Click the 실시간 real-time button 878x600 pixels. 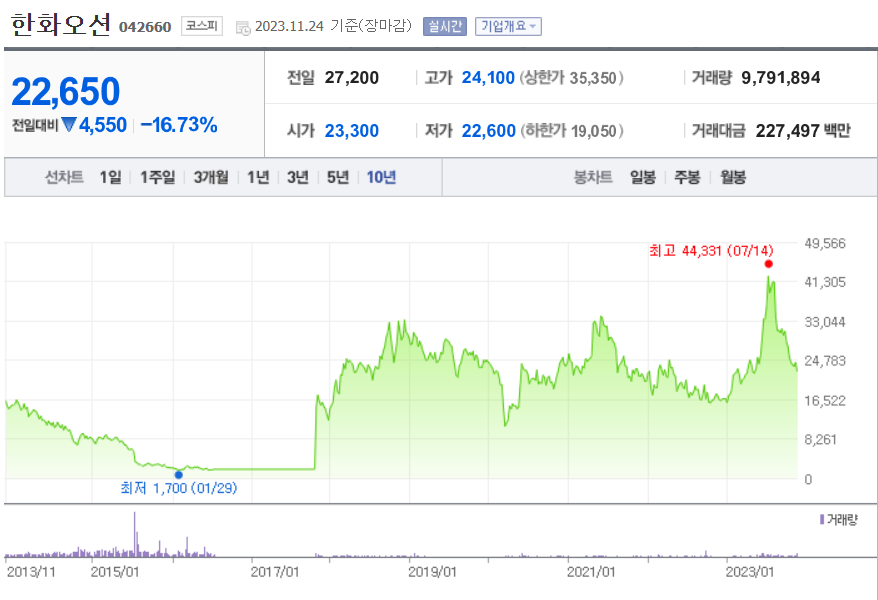(x=445, y=26)
